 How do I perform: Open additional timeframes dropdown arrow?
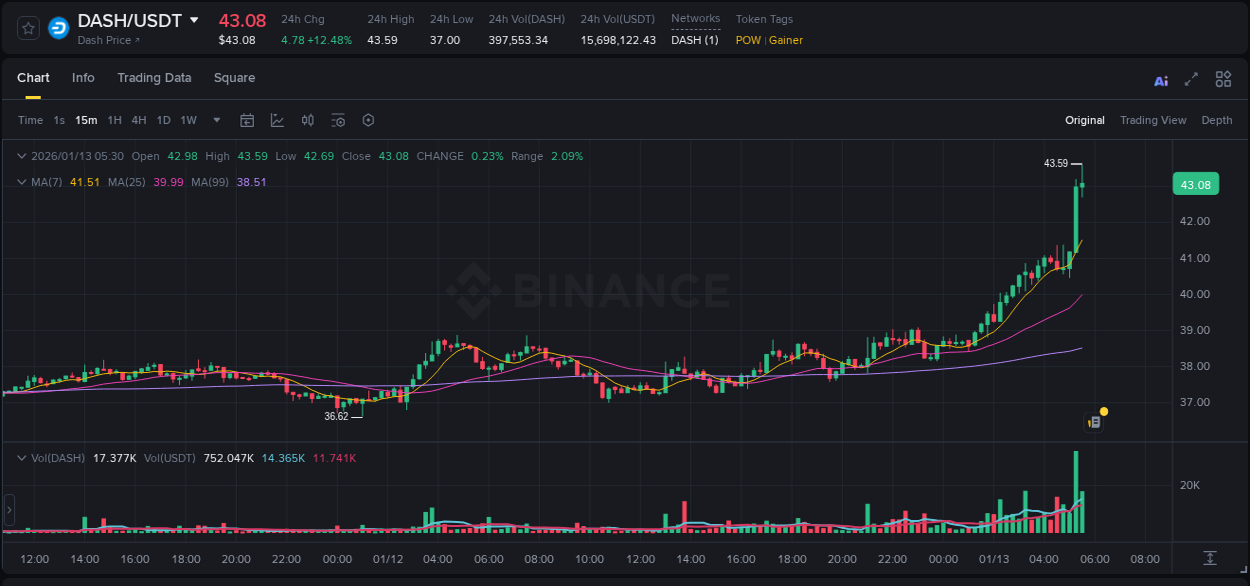tap(215, 120)
